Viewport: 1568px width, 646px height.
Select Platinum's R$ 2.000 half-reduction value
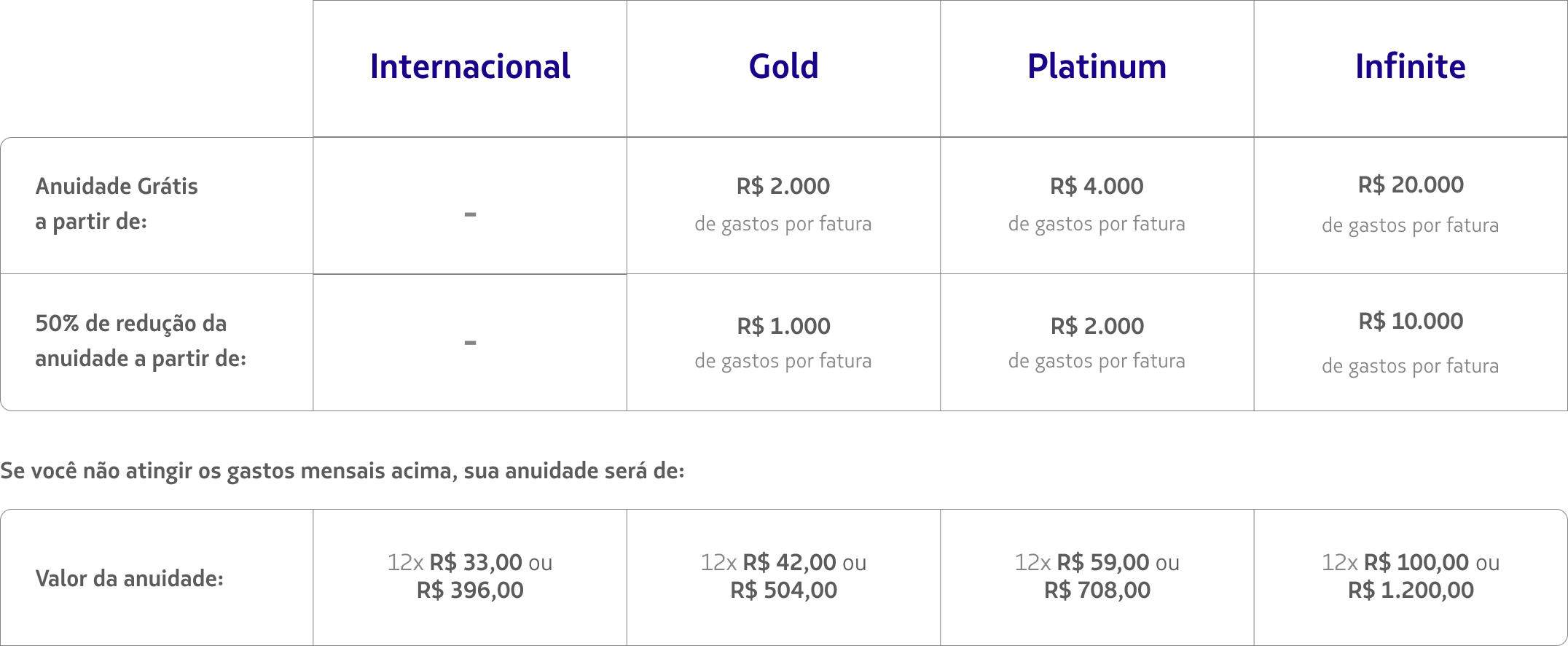pos(1097,326)
